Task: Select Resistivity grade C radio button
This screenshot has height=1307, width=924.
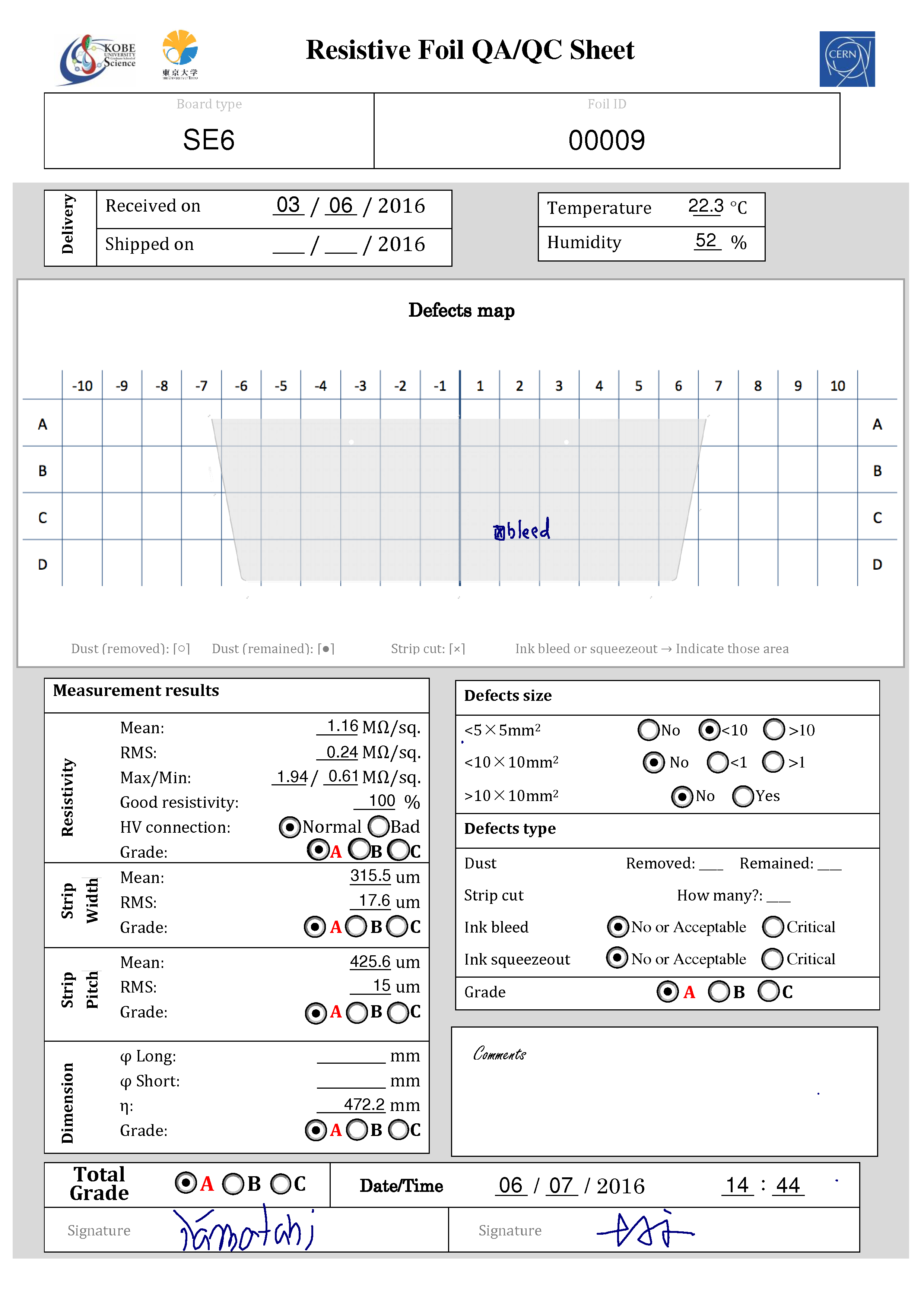Action: point(398,851)
